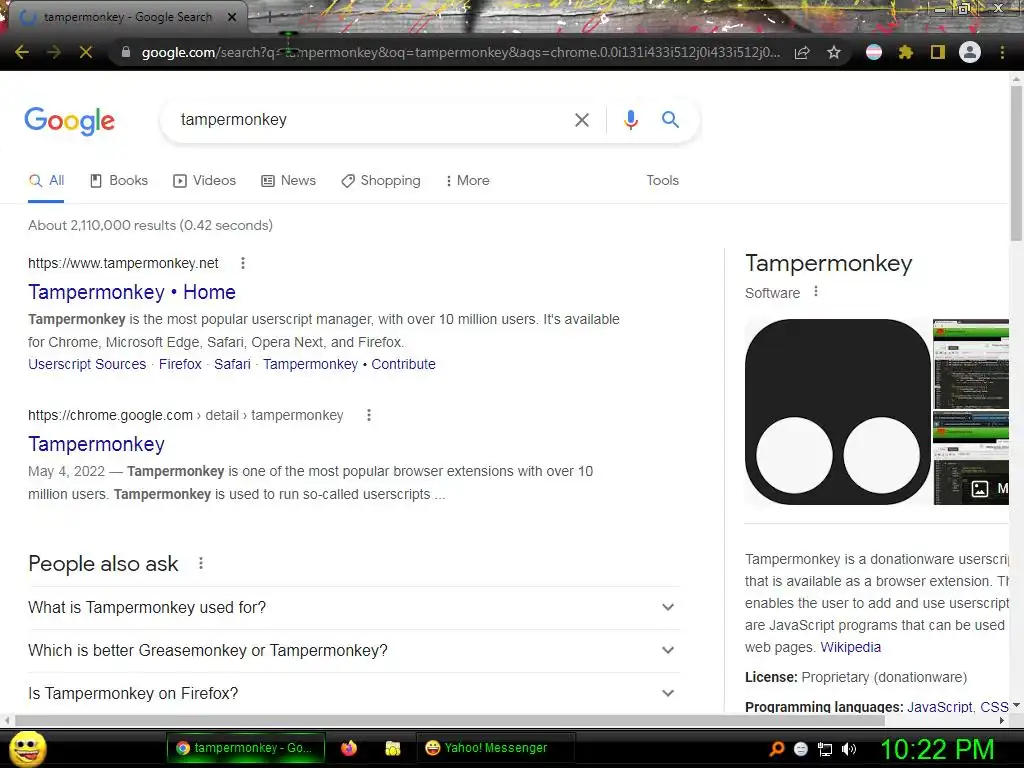Open Extensions puzzle piece menu
This screenshot has width=1024, height=768.
[x=905, y=52]
